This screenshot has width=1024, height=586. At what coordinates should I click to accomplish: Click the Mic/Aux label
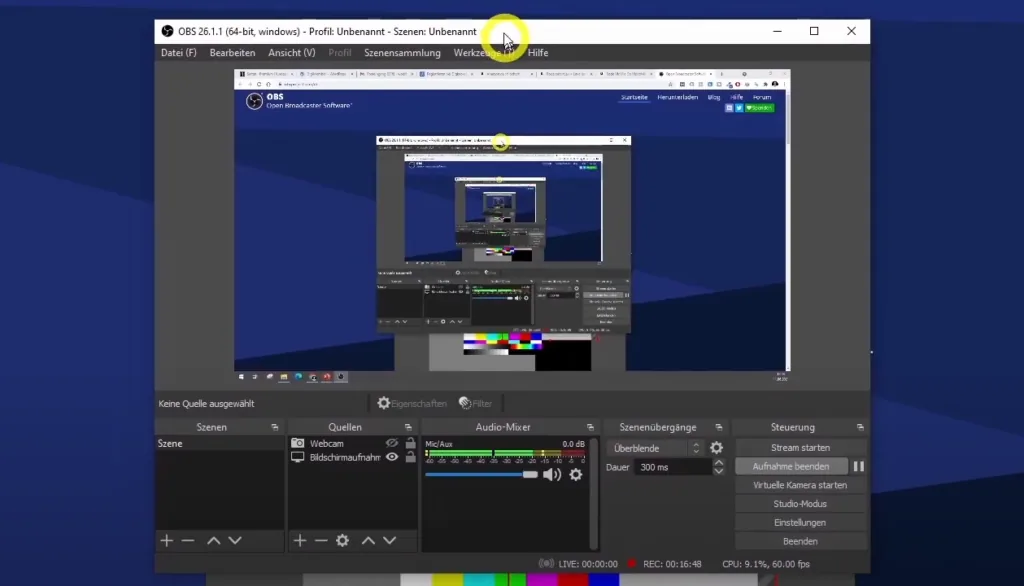pyautogui.click(x=439, y=444)
